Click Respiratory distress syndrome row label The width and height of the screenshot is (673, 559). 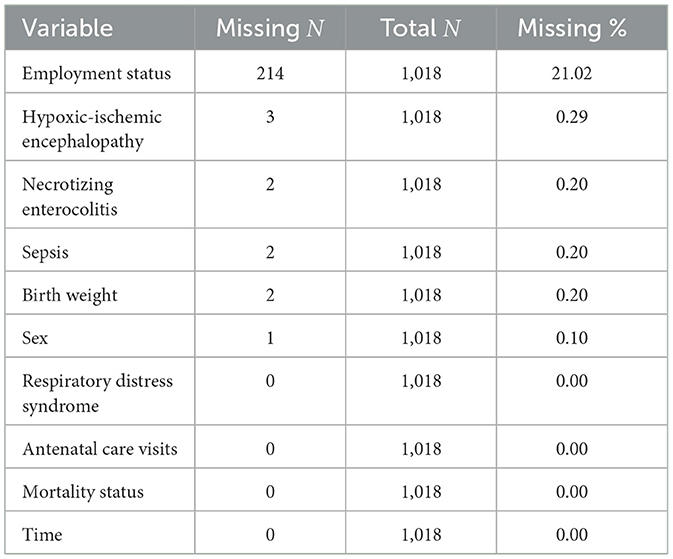[x=97, y=393]
